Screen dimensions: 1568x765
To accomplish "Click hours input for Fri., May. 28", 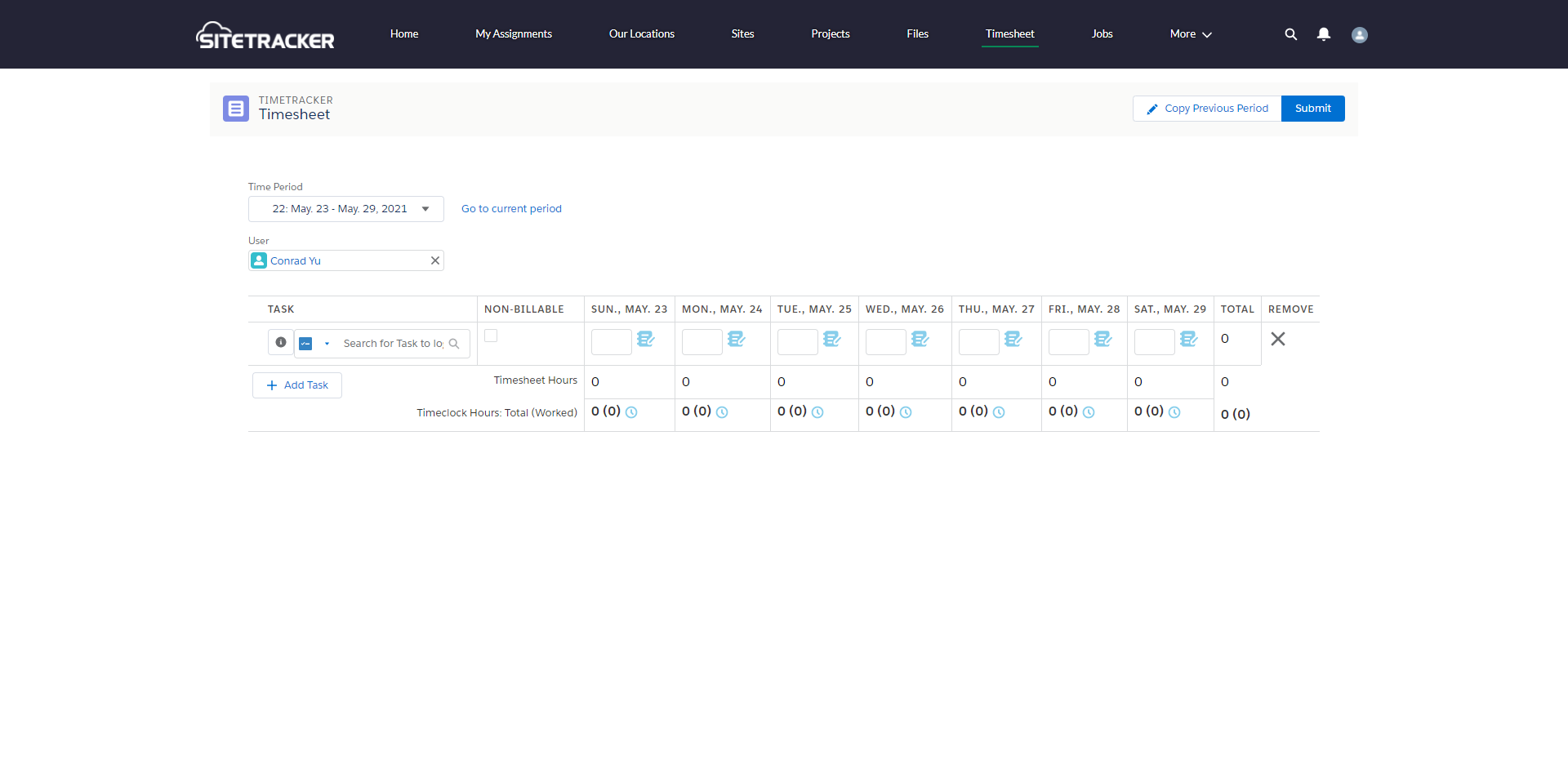I will [x=1069, y=342].
